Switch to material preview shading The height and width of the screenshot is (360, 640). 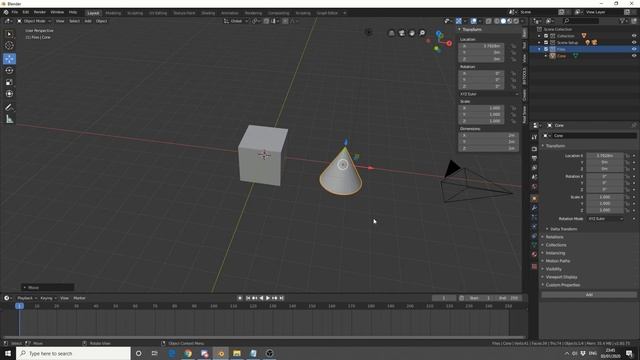509,21
